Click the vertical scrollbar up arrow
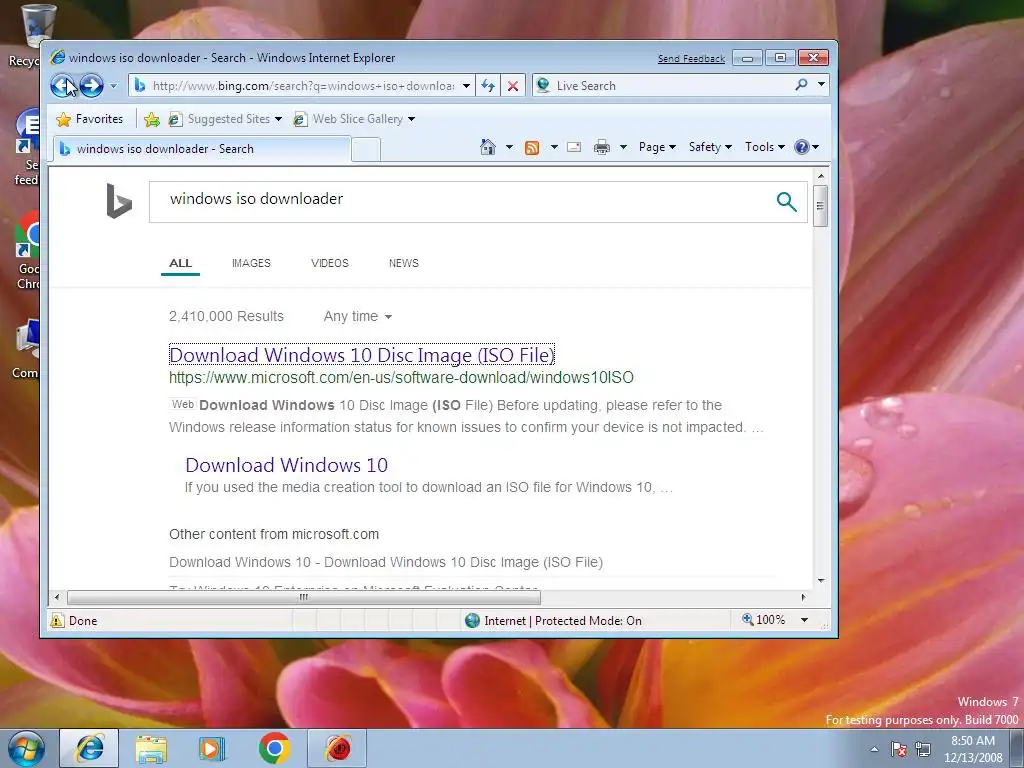The width and height of the screenshot is (1024, 768). click(821, 176)
